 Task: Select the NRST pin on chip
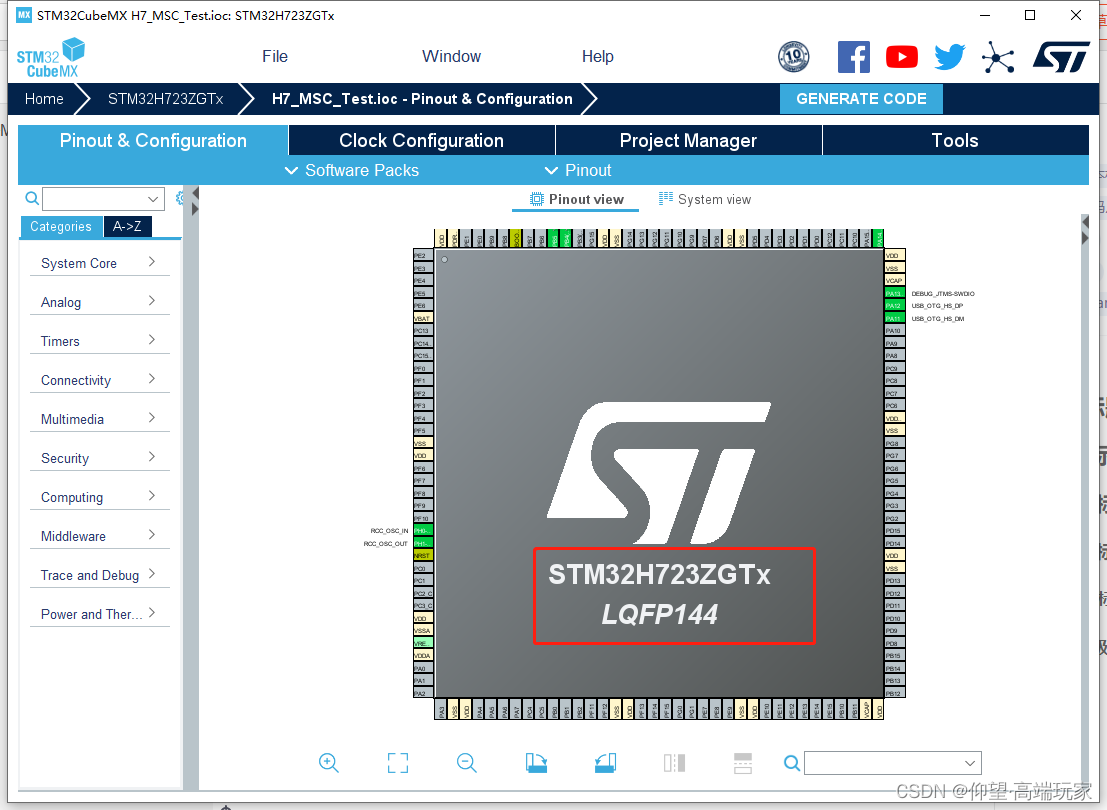click(x=422, y=555)
